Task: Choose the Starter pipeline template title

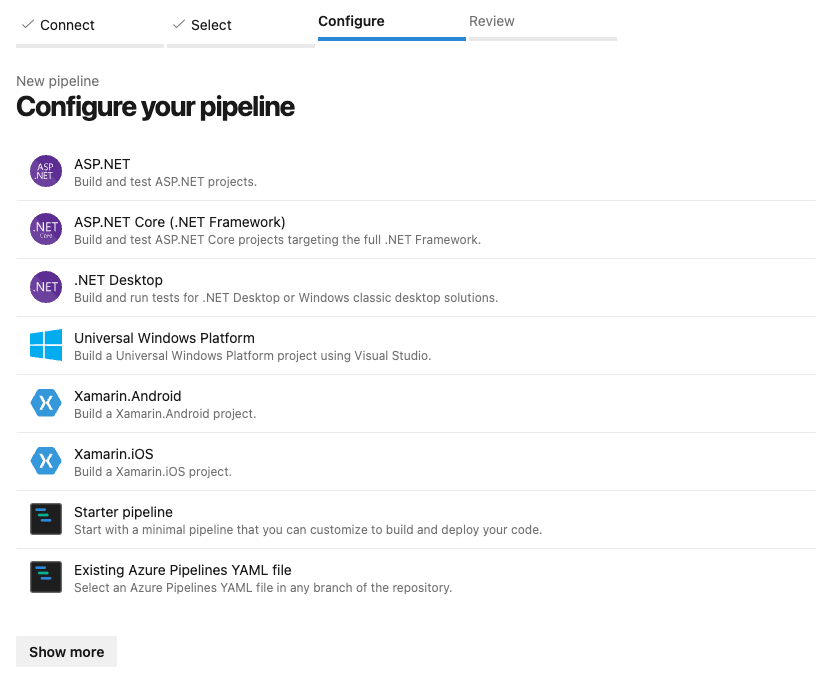Action: (123, 512)
